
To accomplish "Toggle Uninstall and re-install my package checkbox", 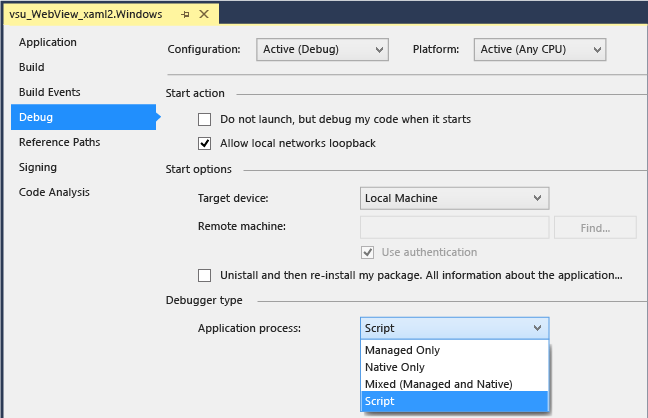I will point(205,275).
